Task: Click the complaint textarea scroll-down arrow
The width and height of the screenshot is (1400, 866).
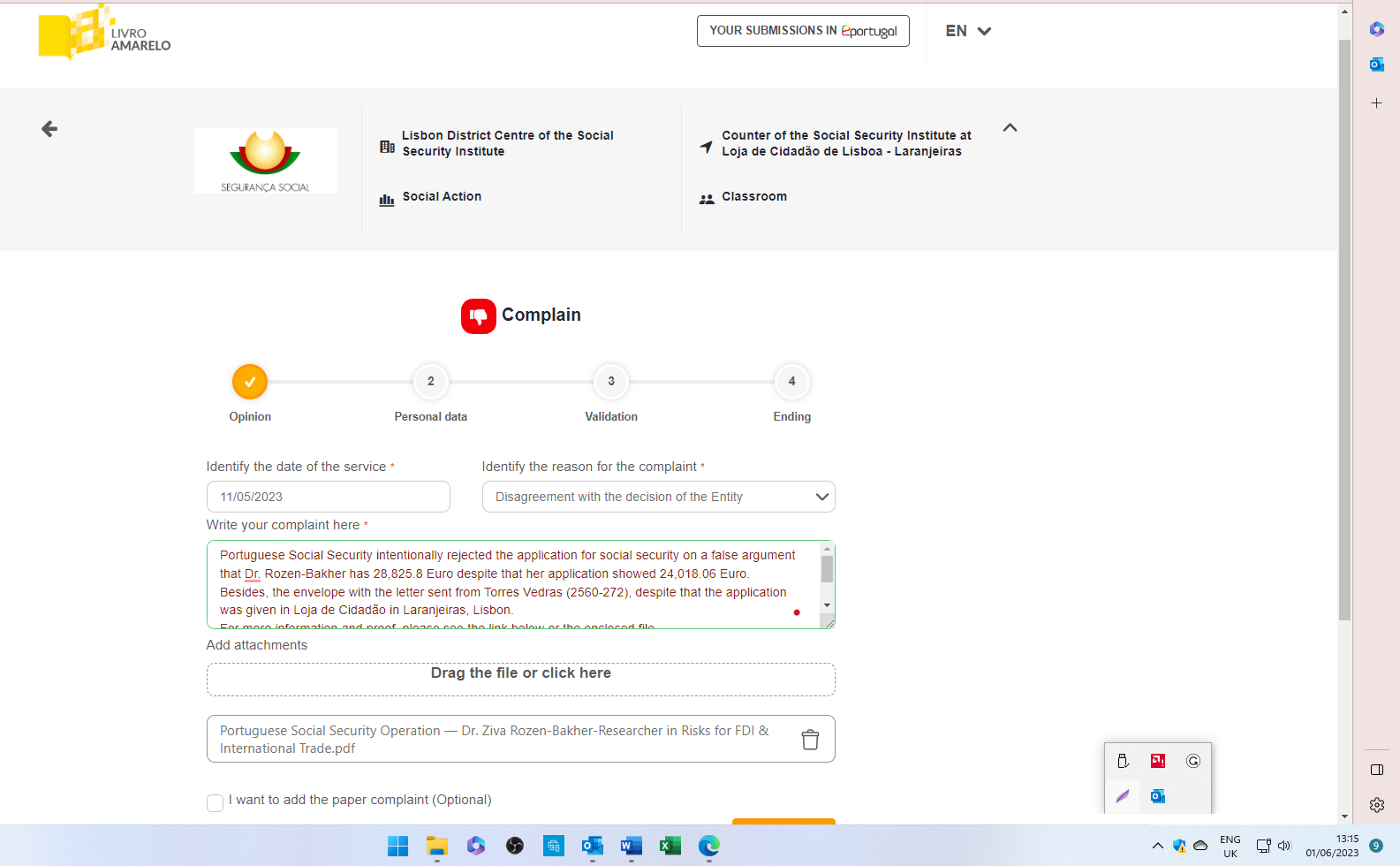Action: pos(828,605)
